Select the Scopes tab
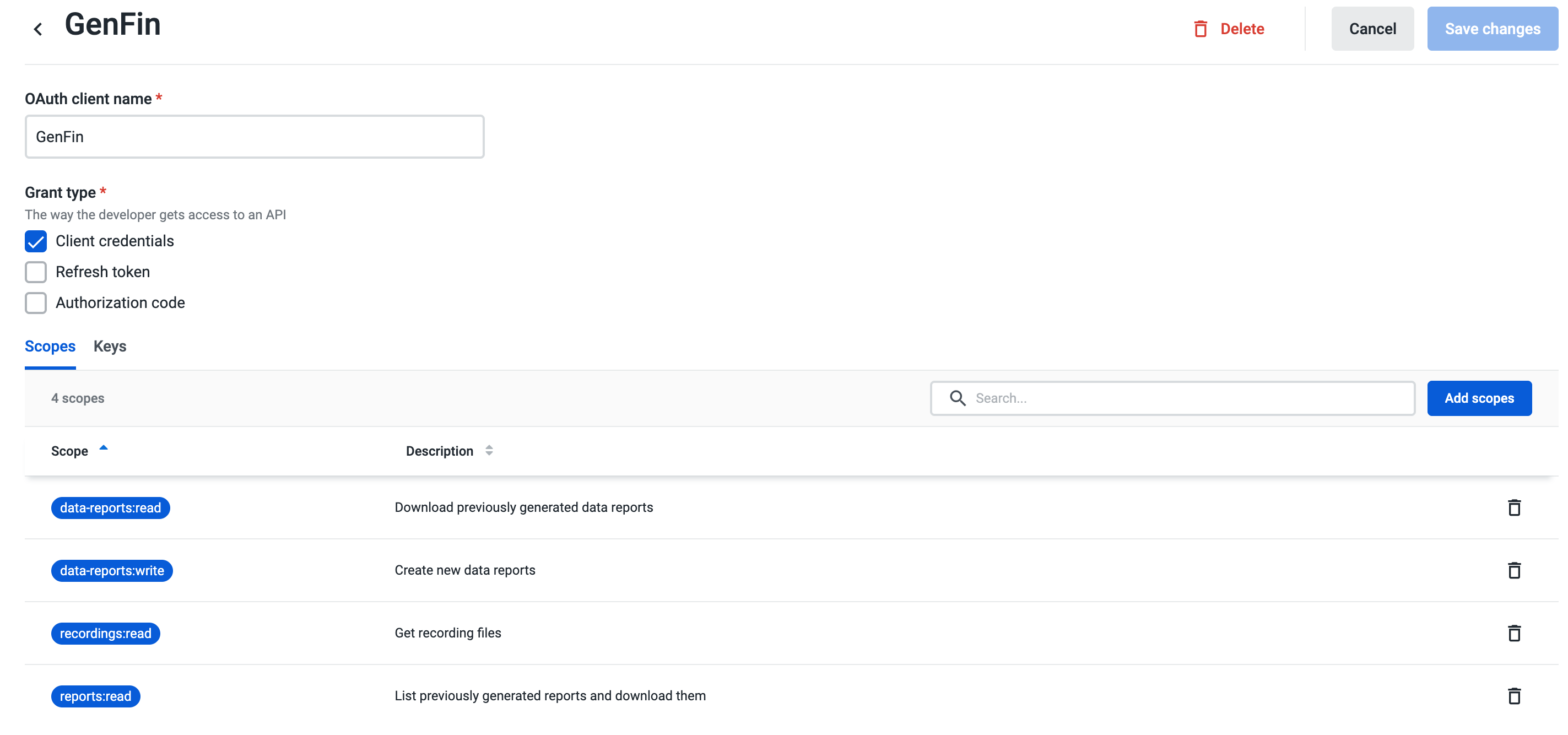Viewport: 1568px width, 735px height. tap(50, 346)
